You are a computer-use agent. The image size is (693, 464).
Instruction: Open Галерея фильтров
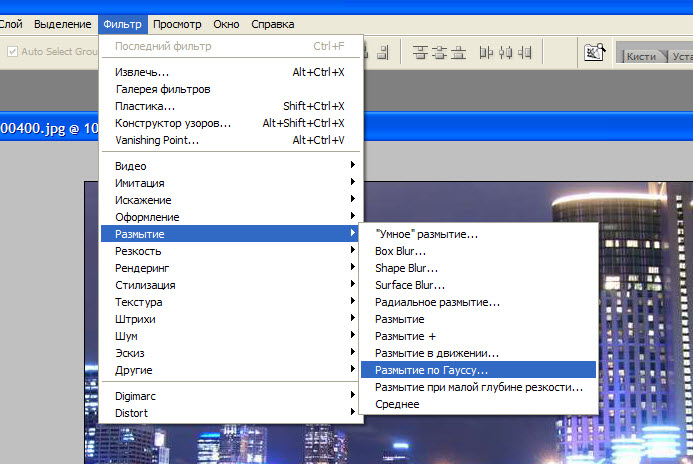[x=230, y=89]
